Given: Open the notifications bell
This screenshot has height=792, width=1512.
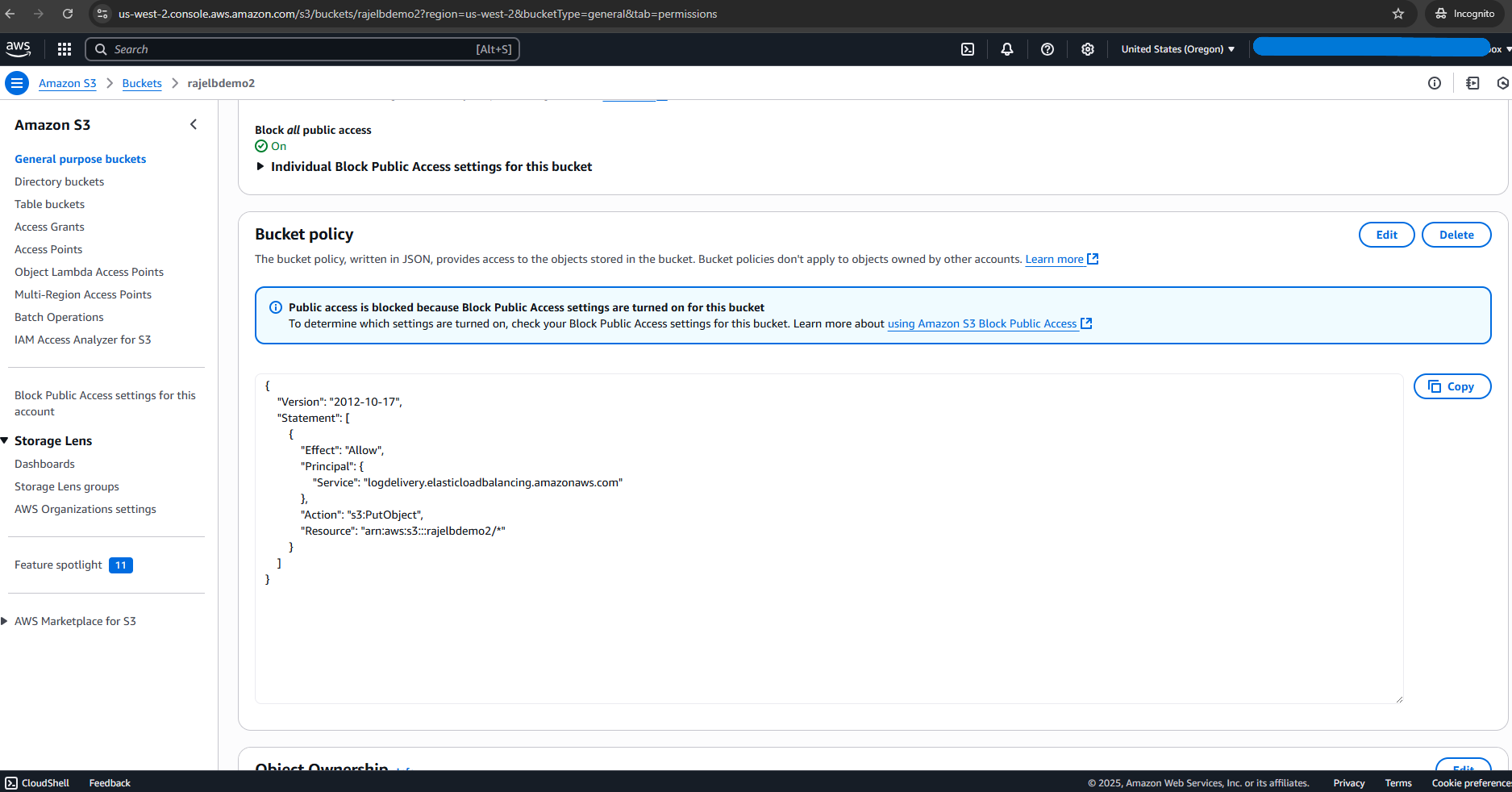Looking at the screenshot, I should point(1007,49).
